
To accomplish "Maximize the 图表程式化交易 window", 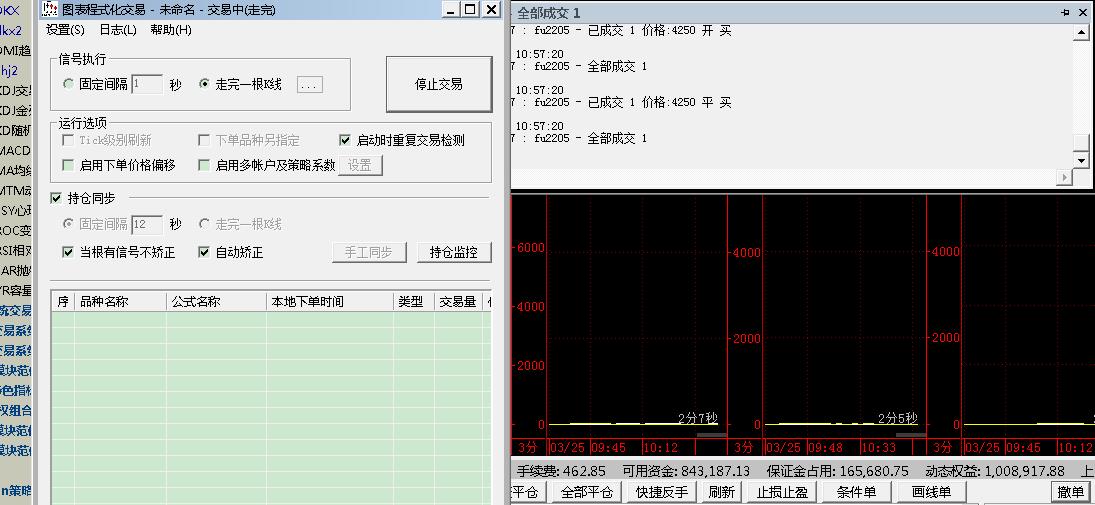I will pos(471,9).
